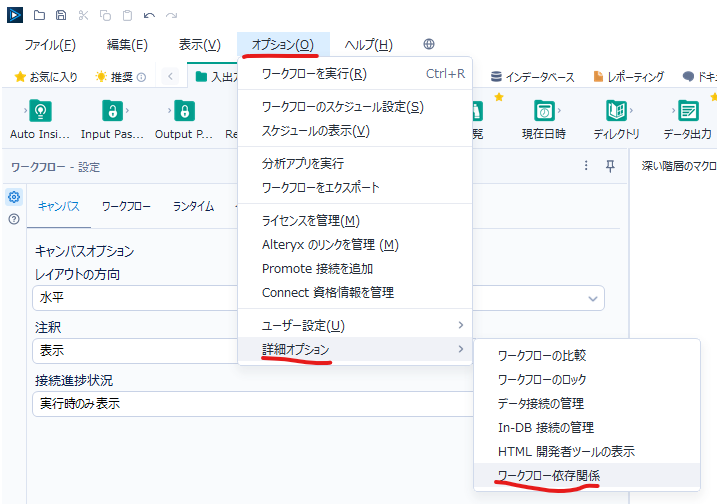Choose ワークフローのスケジュール設定(S)

[x=355, y=107]
